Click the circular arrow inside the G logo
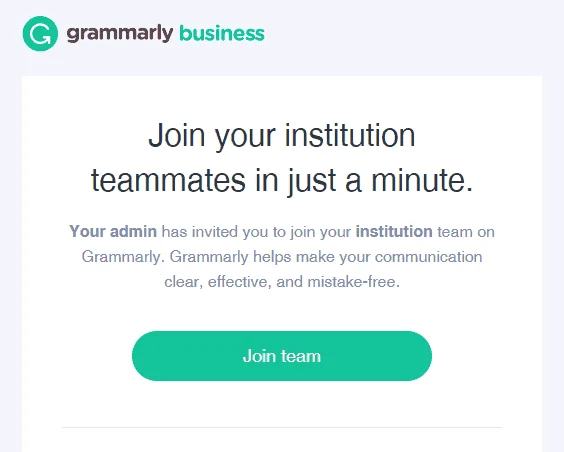Image resolution: width=564 pixels, height=452 pixels. point(40,34)
